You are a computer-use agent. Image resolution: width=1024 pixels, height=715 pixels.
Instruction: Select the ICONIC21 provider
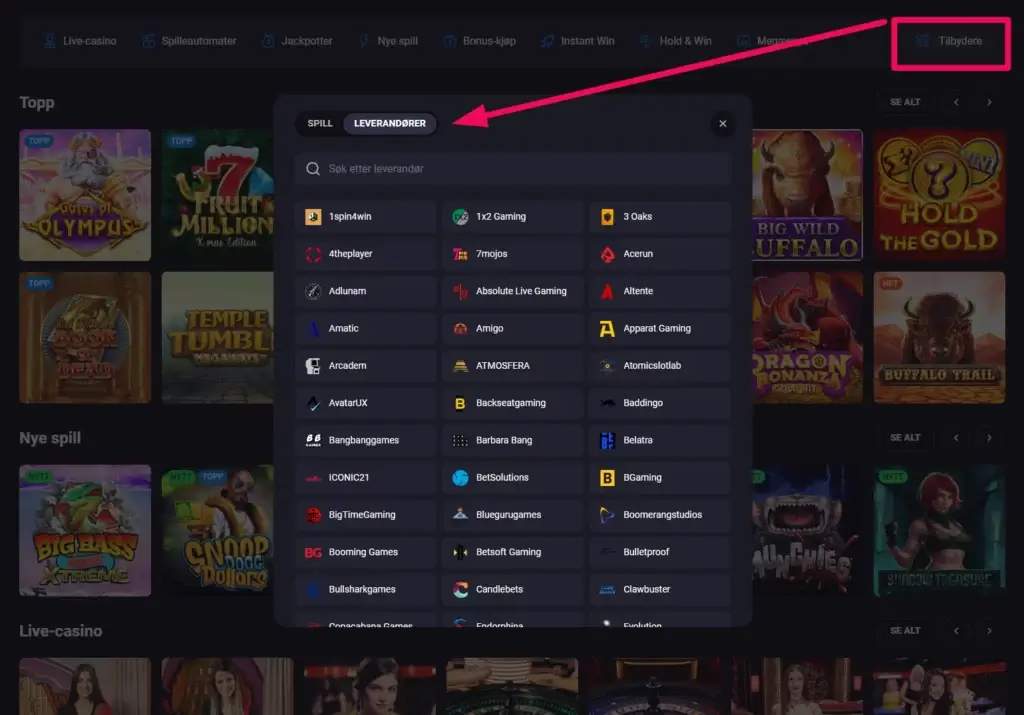[x=365, y=477]
